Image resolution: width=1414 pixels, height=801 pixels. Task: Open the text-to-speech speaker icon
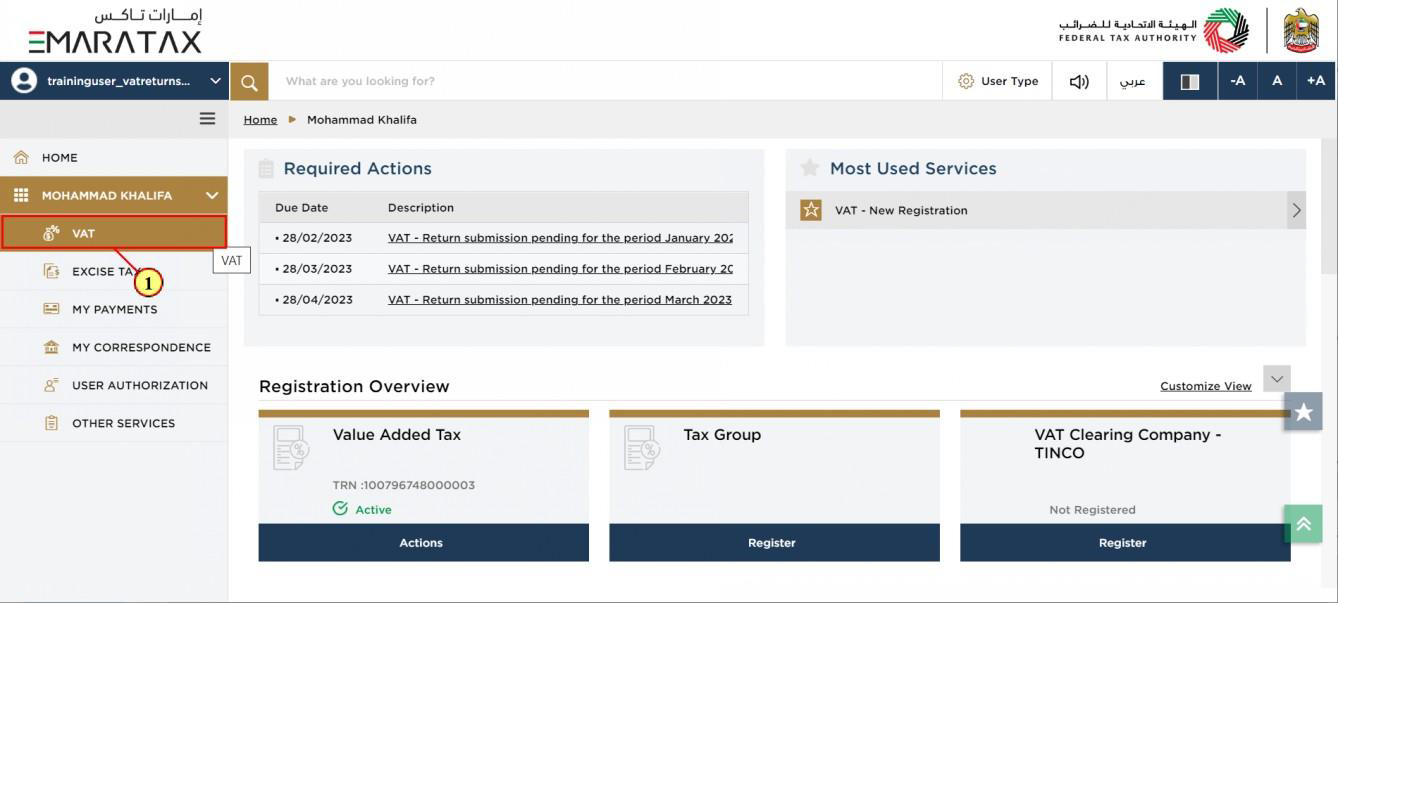[1079, 81]
